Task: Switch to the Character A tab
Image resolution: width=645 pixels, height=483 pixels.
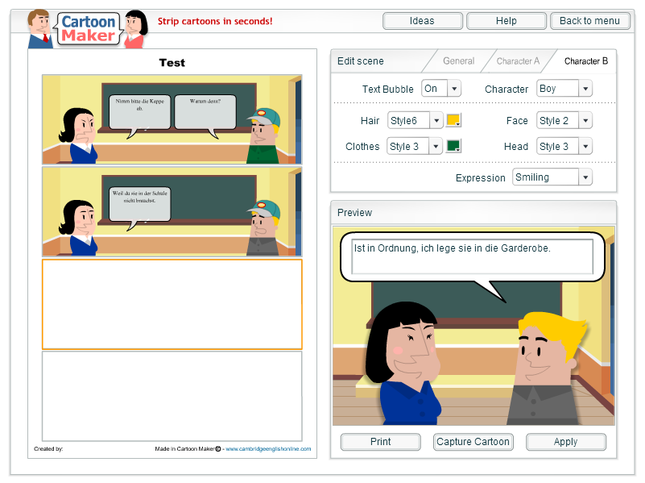Action: (x=517, y=61)
